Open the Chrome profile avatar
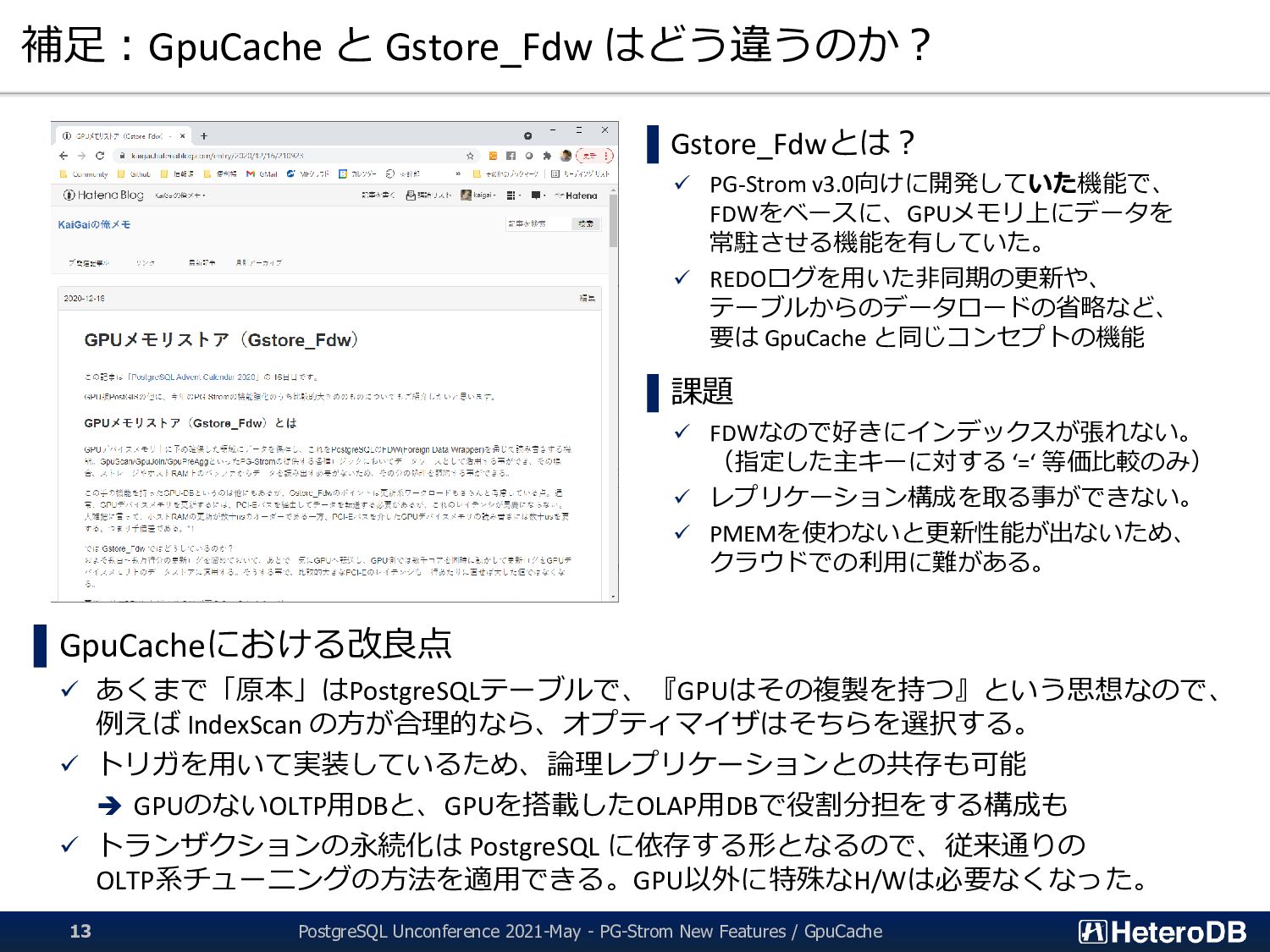1270x952 pixels. pyautogui.click(x=566, y=156)
